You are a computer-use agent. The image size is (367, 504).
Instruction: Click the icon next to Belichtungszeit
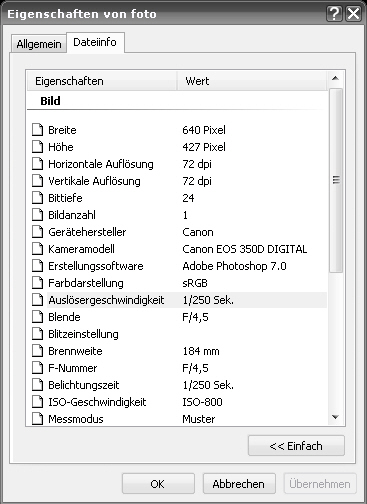[x=38, y=385]
